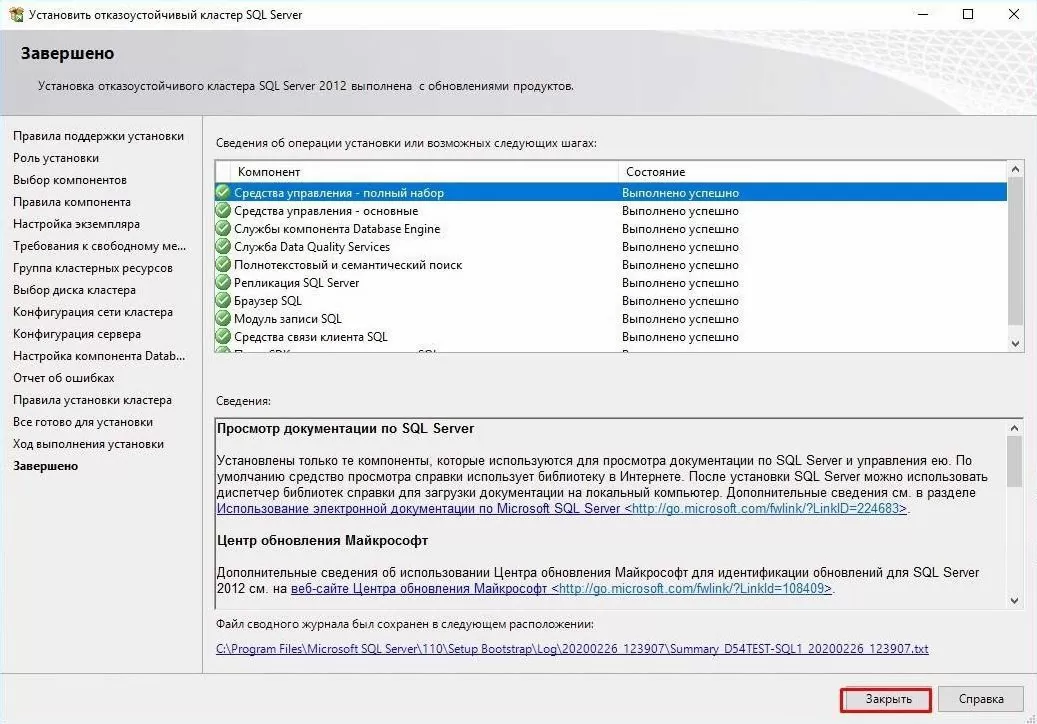1037x724 pixels.
Task: Click step Правила компонента
Action: tap(72, 201)
